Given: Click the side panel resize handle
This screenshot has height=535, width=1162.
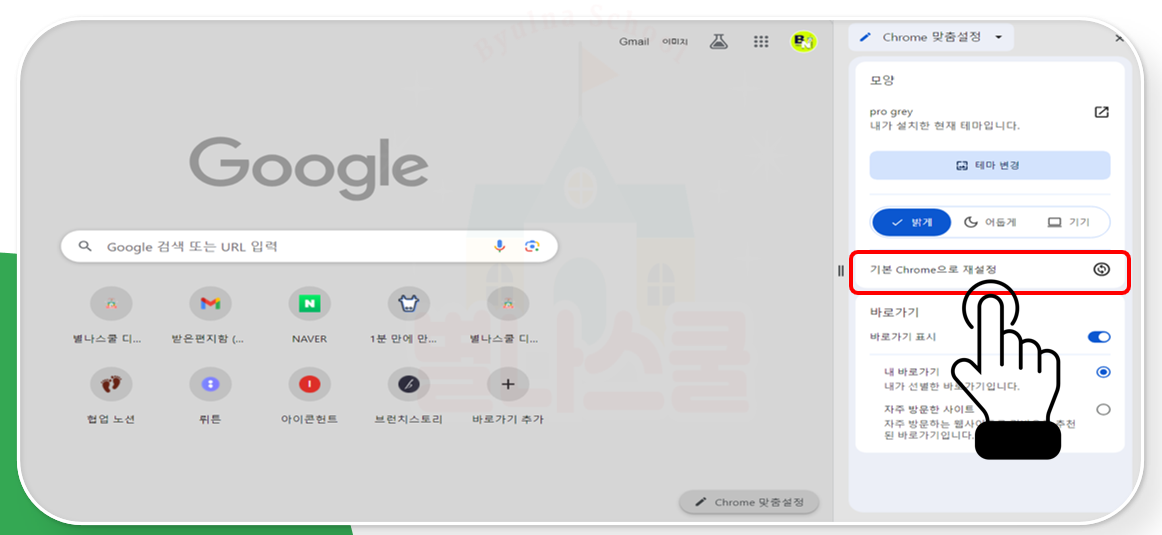Looking at the screenshot, I should 840,270.
